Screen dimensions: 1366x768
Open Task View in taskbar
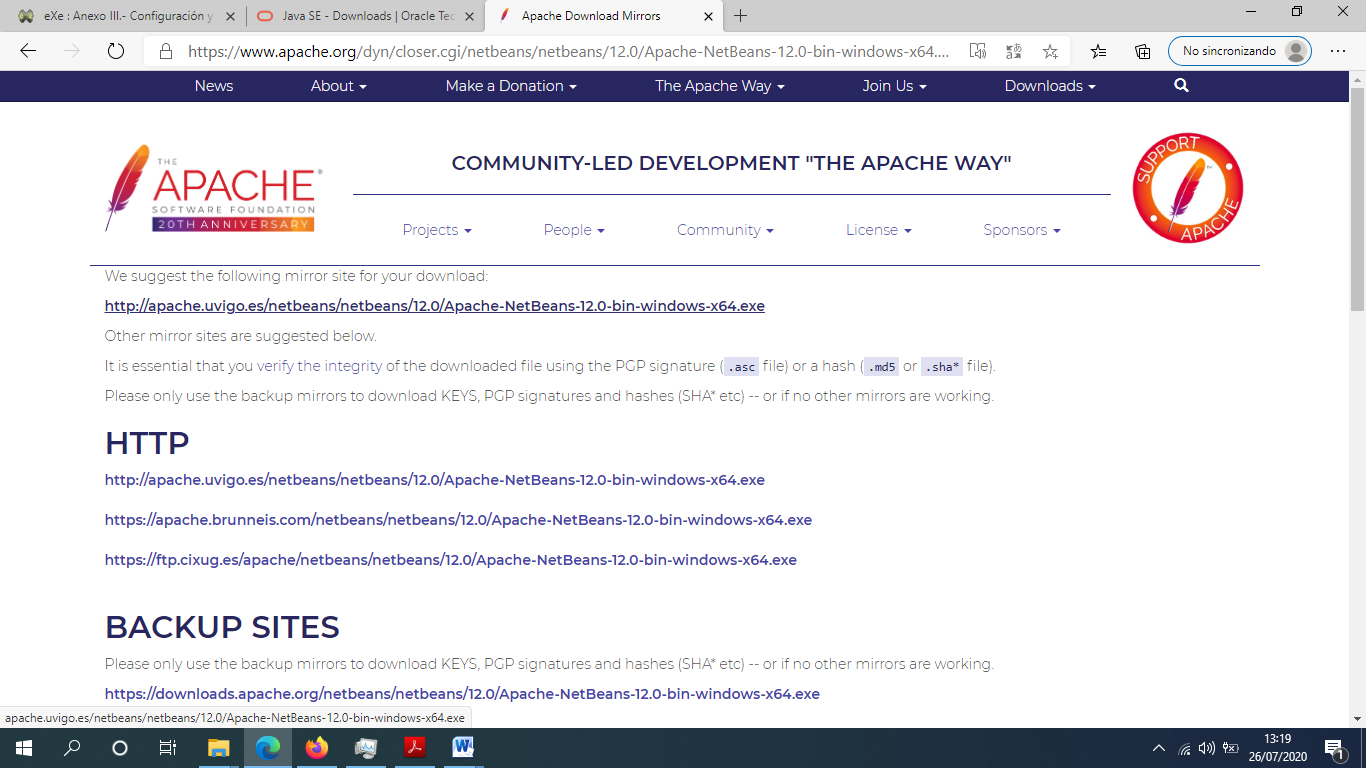click(168, 748)
